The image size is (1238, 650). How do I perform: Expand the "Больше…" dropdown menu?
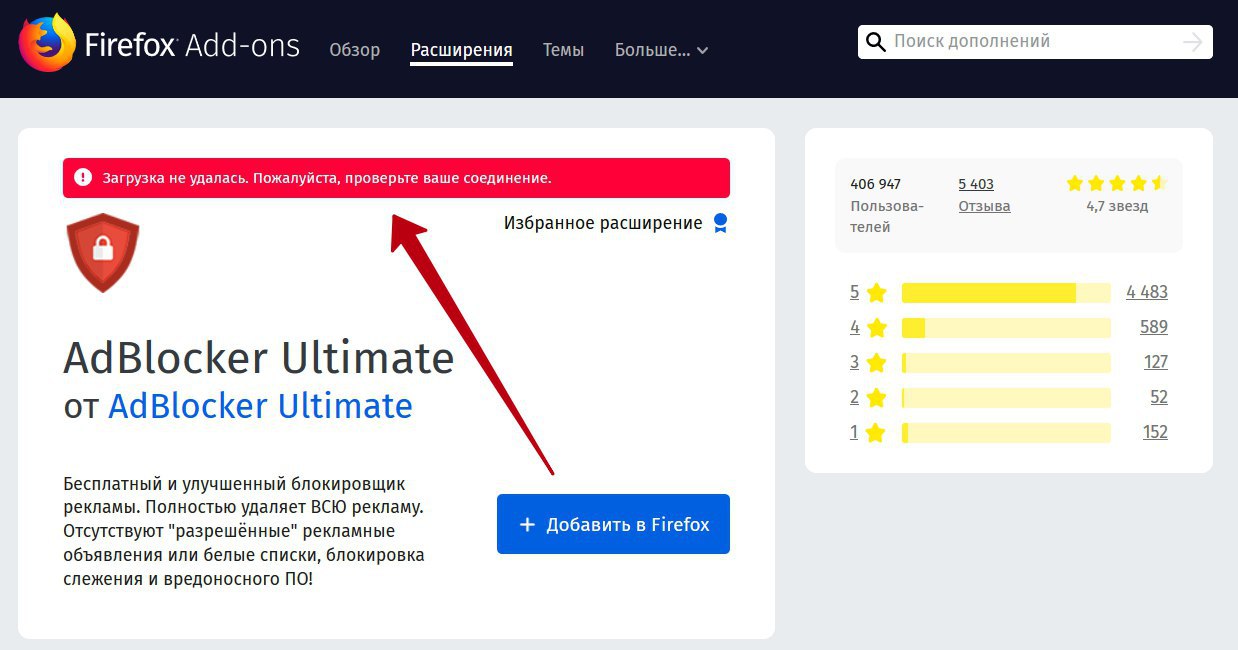click(661, 50)
